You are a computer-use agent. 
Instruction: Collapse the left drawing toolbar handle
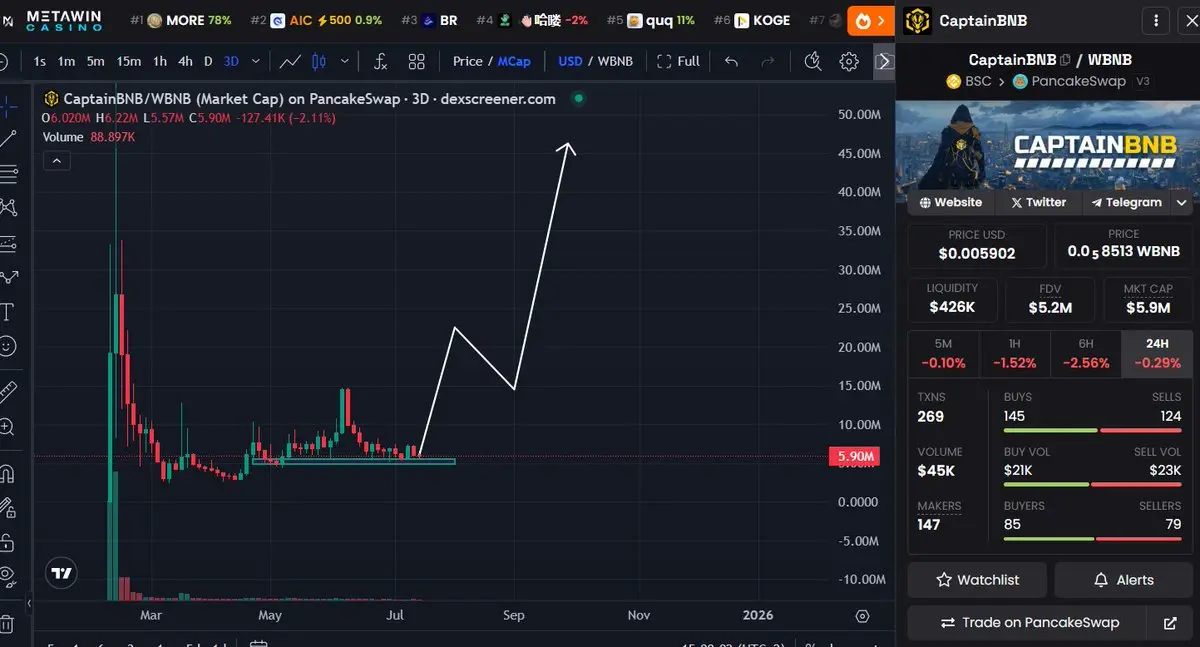(29, 604)
